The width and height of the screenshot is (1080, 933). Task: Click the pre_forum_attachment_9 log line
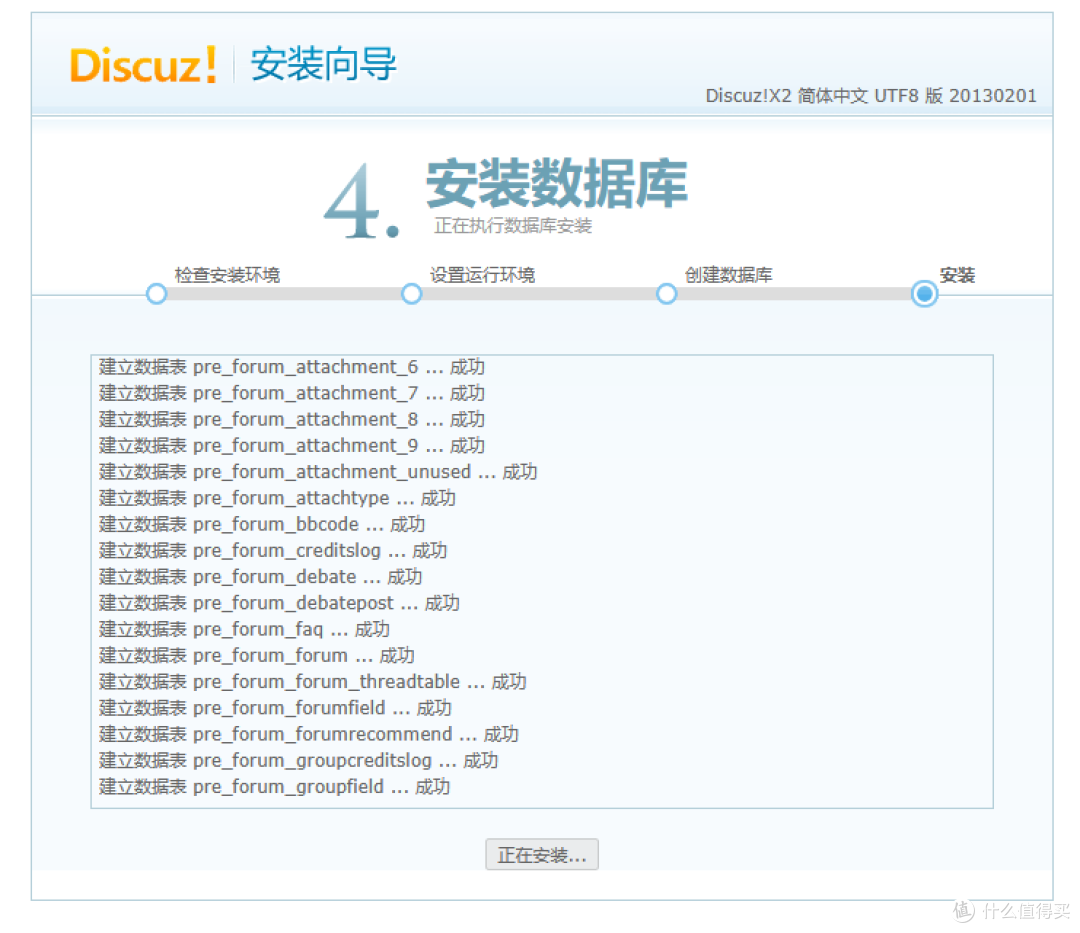pyautogui.click(x=291, y=445)
